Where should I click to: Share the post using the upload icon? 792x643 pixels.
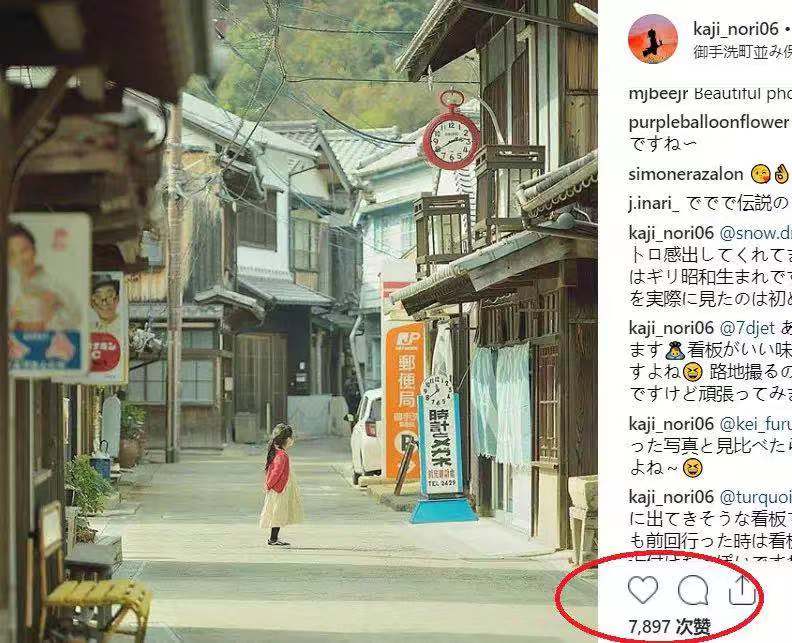(742, 588)
